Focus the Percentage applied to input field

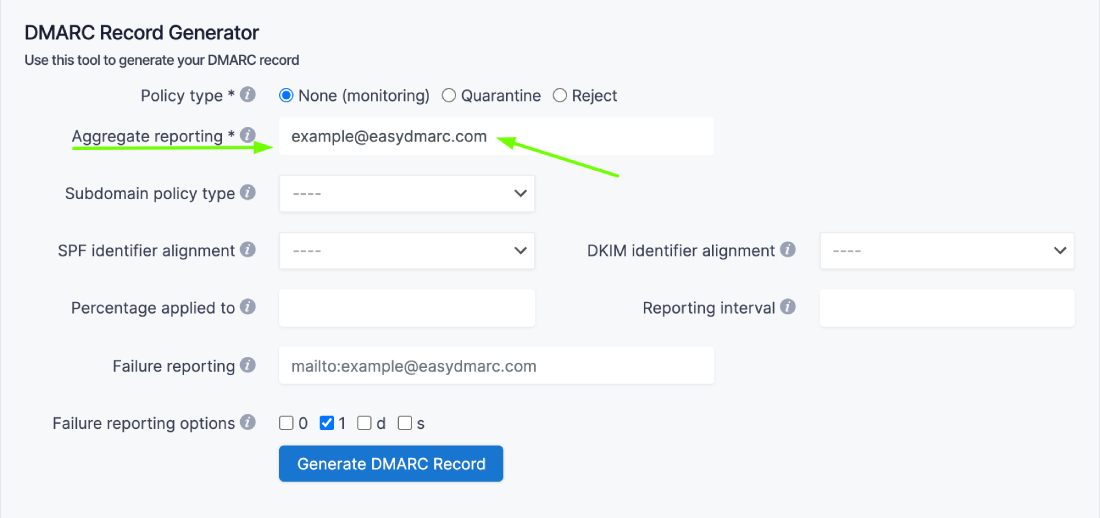pyautogui.click(x=407, y=308)
